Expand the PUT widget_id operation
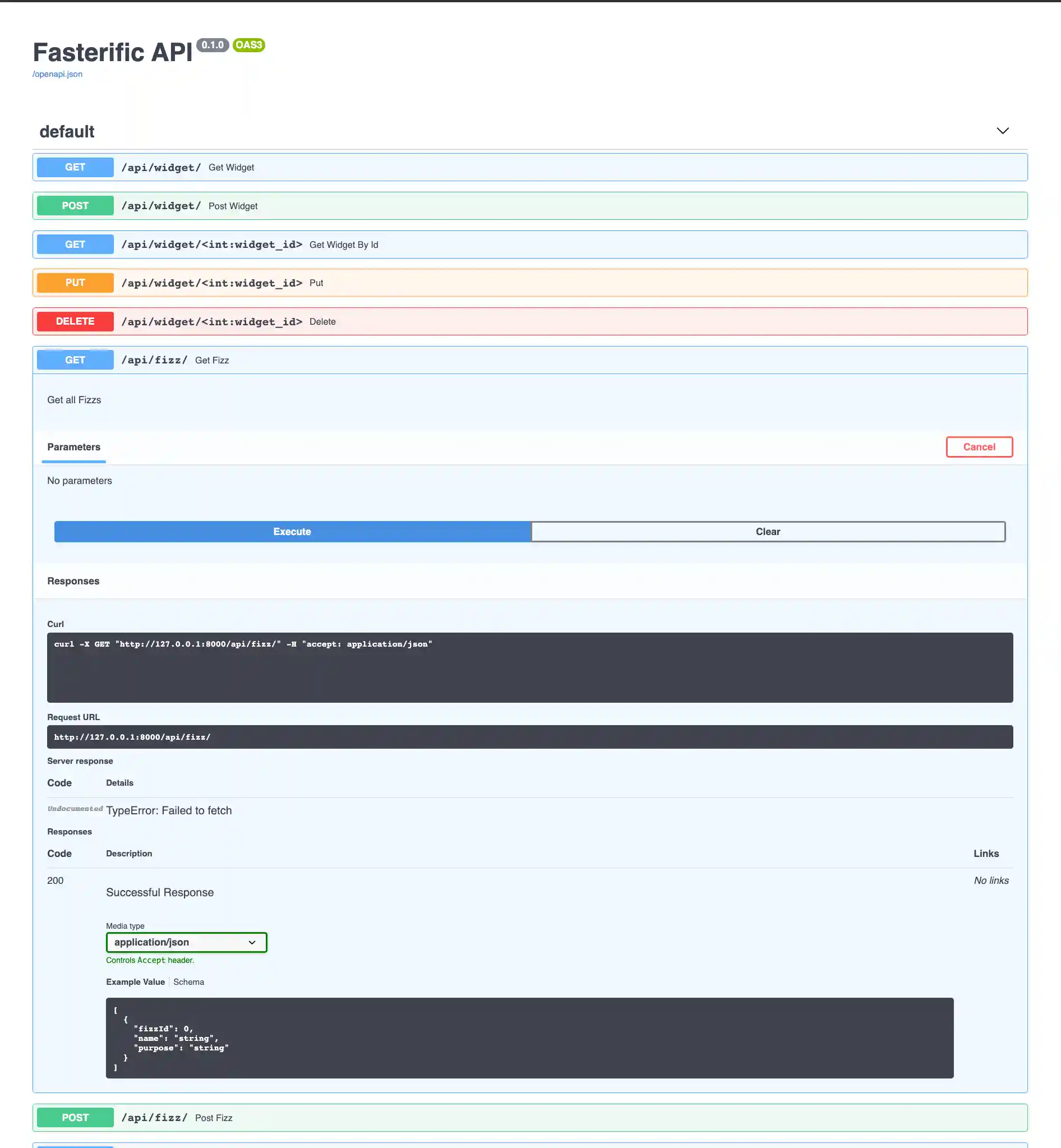The height and width of the screenshot is (1148, 1061). (530, 283)
